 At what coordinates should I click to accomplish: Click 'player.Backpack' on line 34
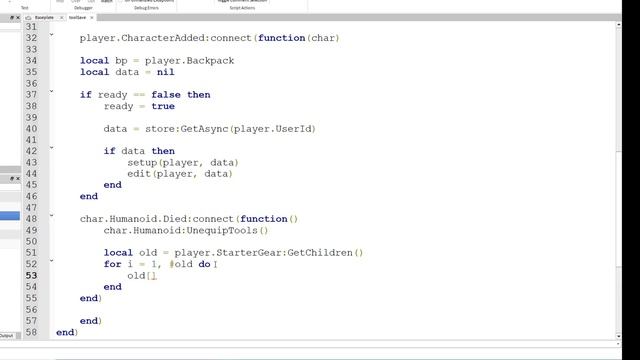click(x=189, y=61)
